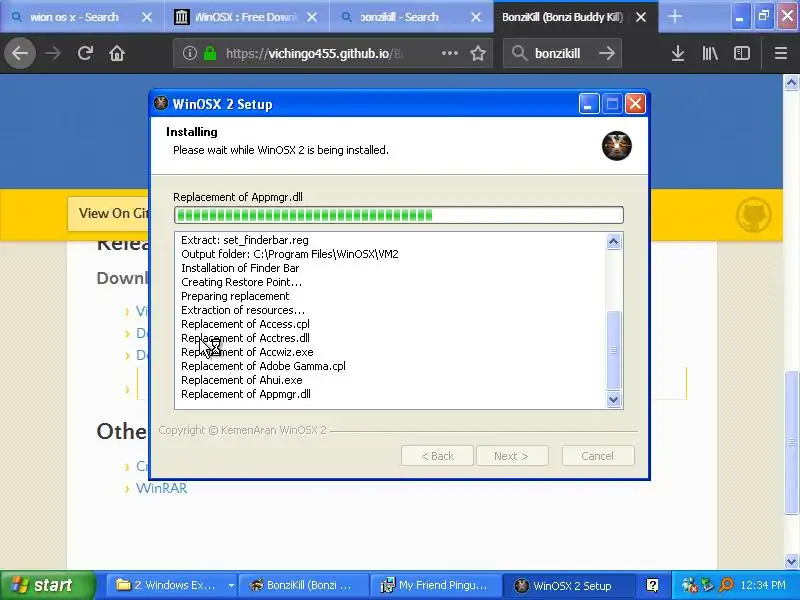Click the Back button in setup

[x=437, y=456]
